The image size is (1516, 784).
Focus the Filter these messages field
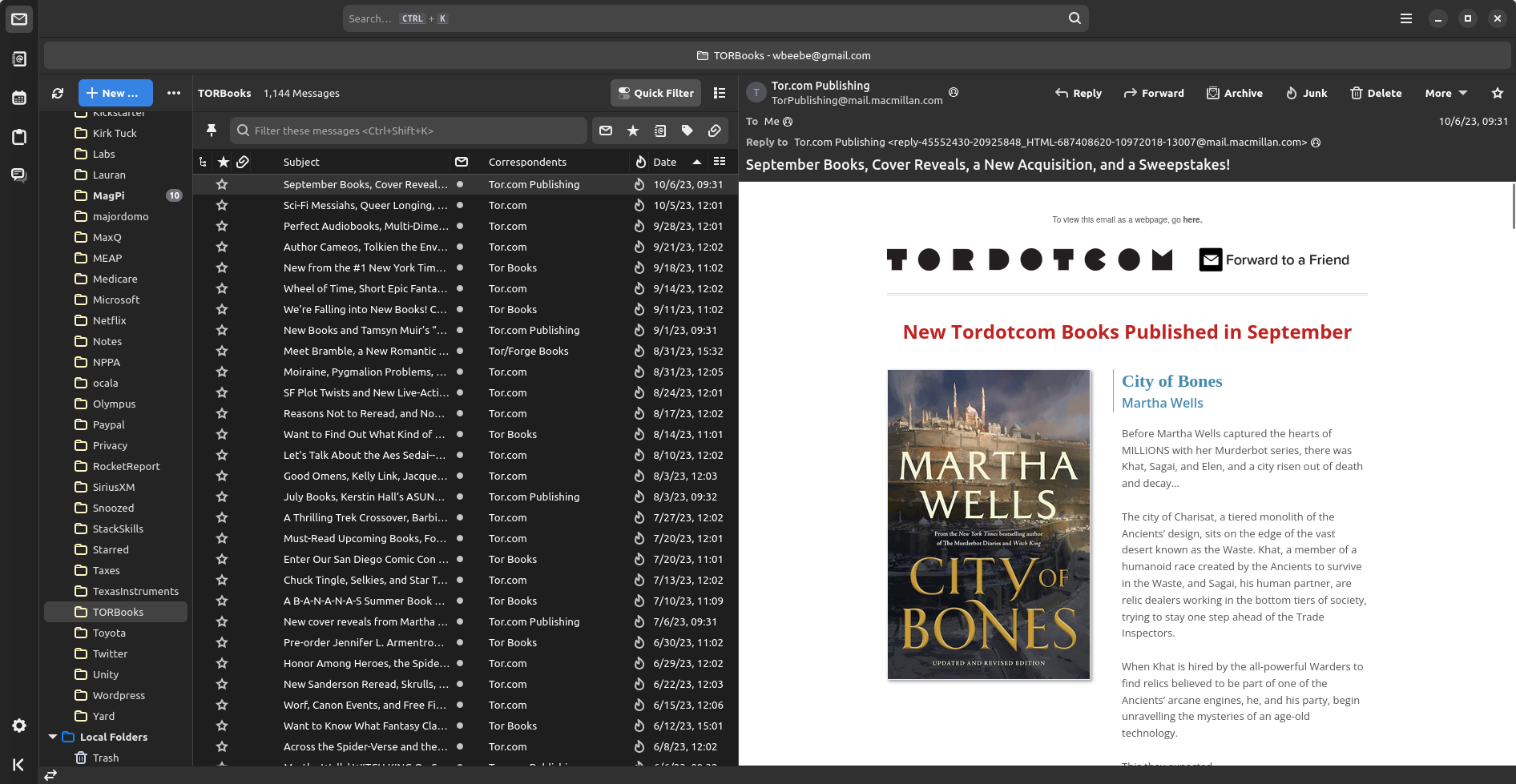pyautogui.click(x=409, y=131)
